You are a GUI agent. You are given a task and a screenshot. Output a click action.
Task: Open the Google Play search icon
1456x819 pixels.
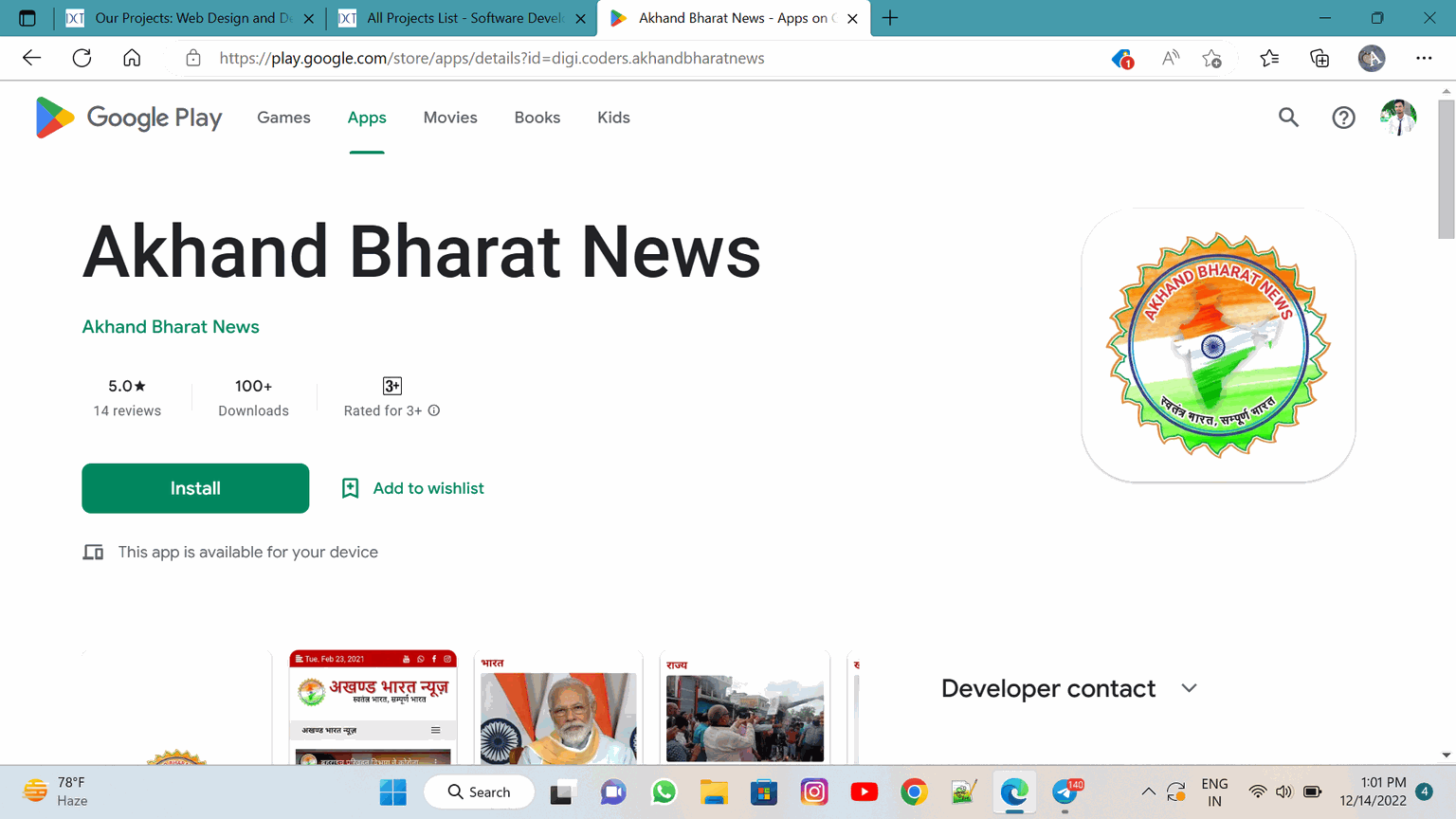pos(1288,118)
